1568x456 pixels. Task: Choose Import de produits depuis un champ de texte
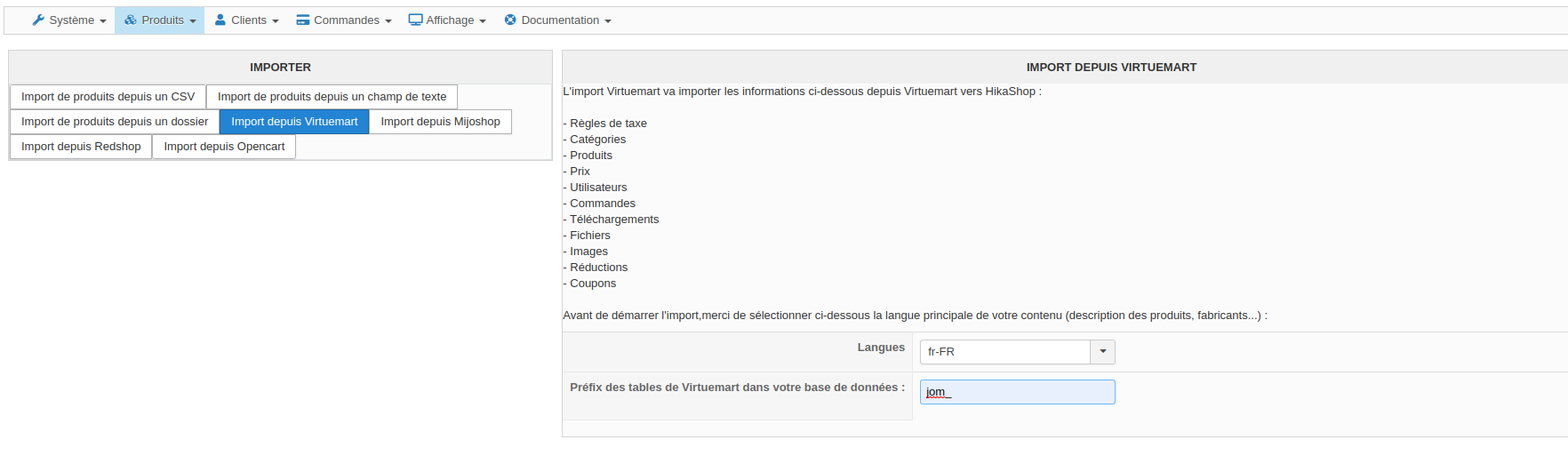click(332, 97)
